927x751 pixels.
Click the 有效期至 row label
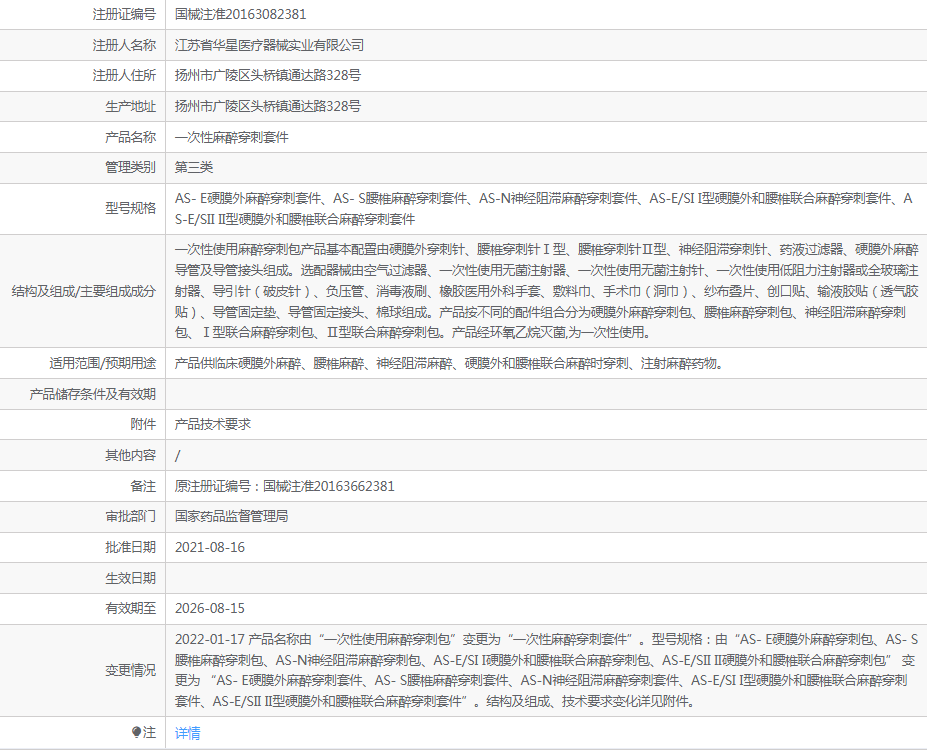[131, 608]
